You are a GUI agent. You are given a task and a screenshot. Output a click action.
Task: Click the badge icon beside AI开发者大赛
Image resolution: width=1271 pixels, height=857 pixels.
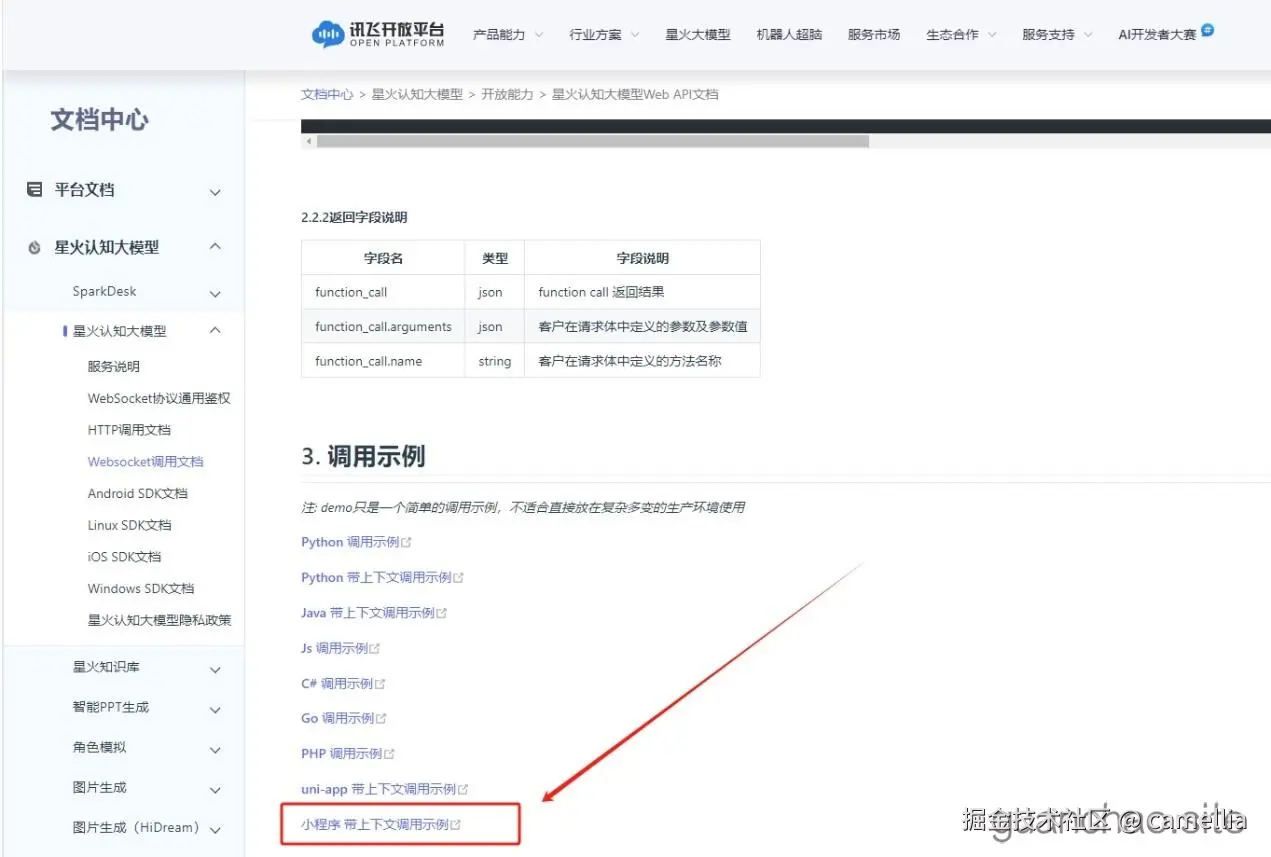click(1208, 29)
